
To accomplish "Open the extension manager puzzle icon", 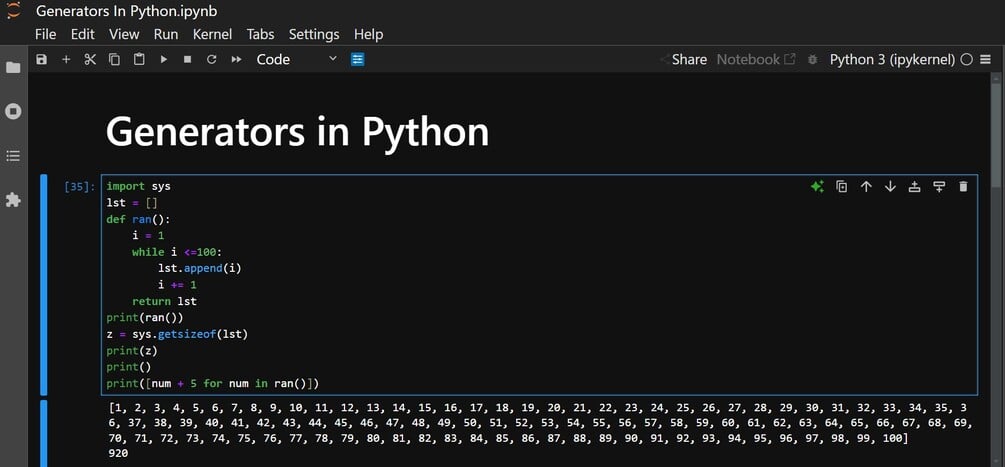I will pos(13,200).
